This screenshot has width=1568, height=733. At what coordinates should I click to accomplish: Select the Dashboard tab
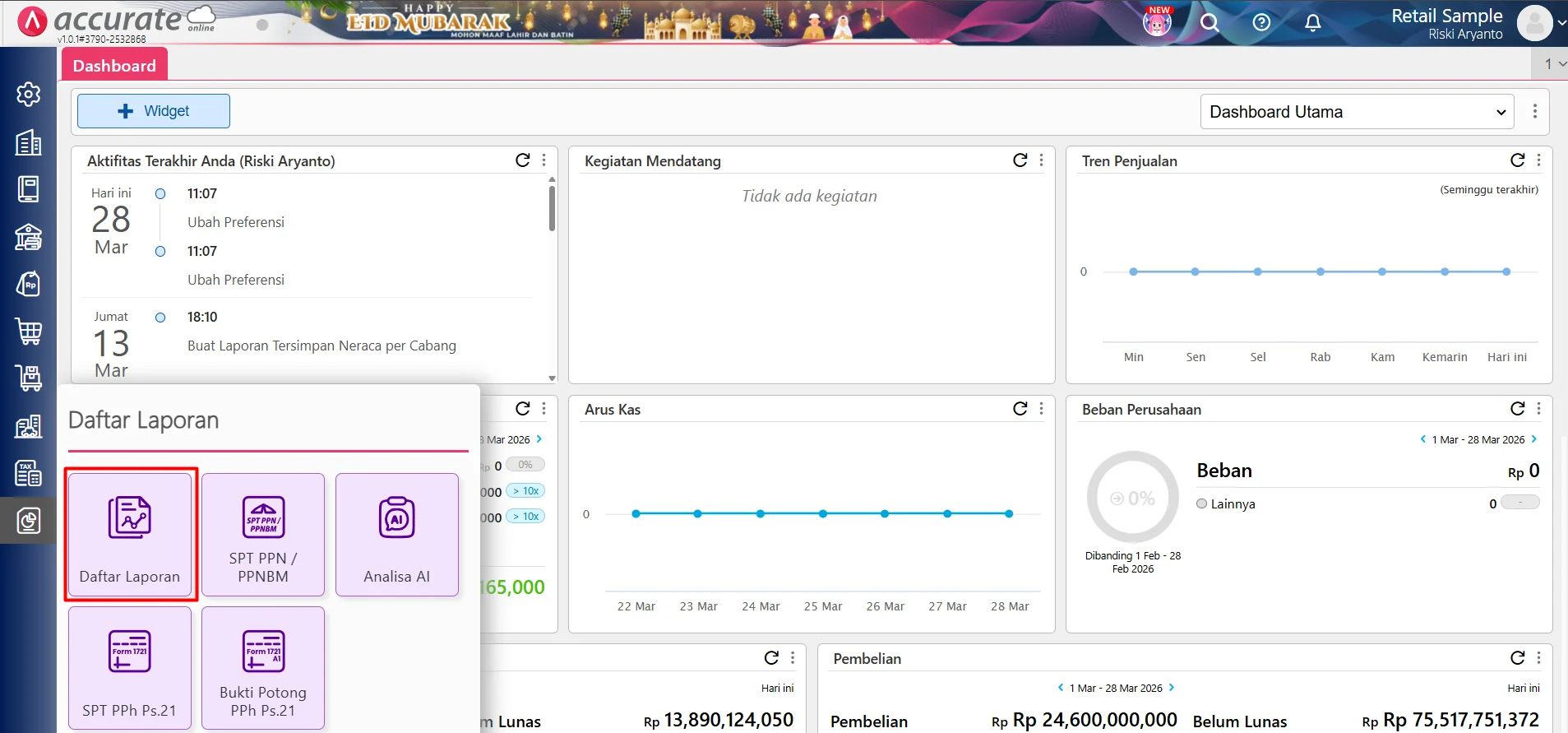[x=114, y=65]
